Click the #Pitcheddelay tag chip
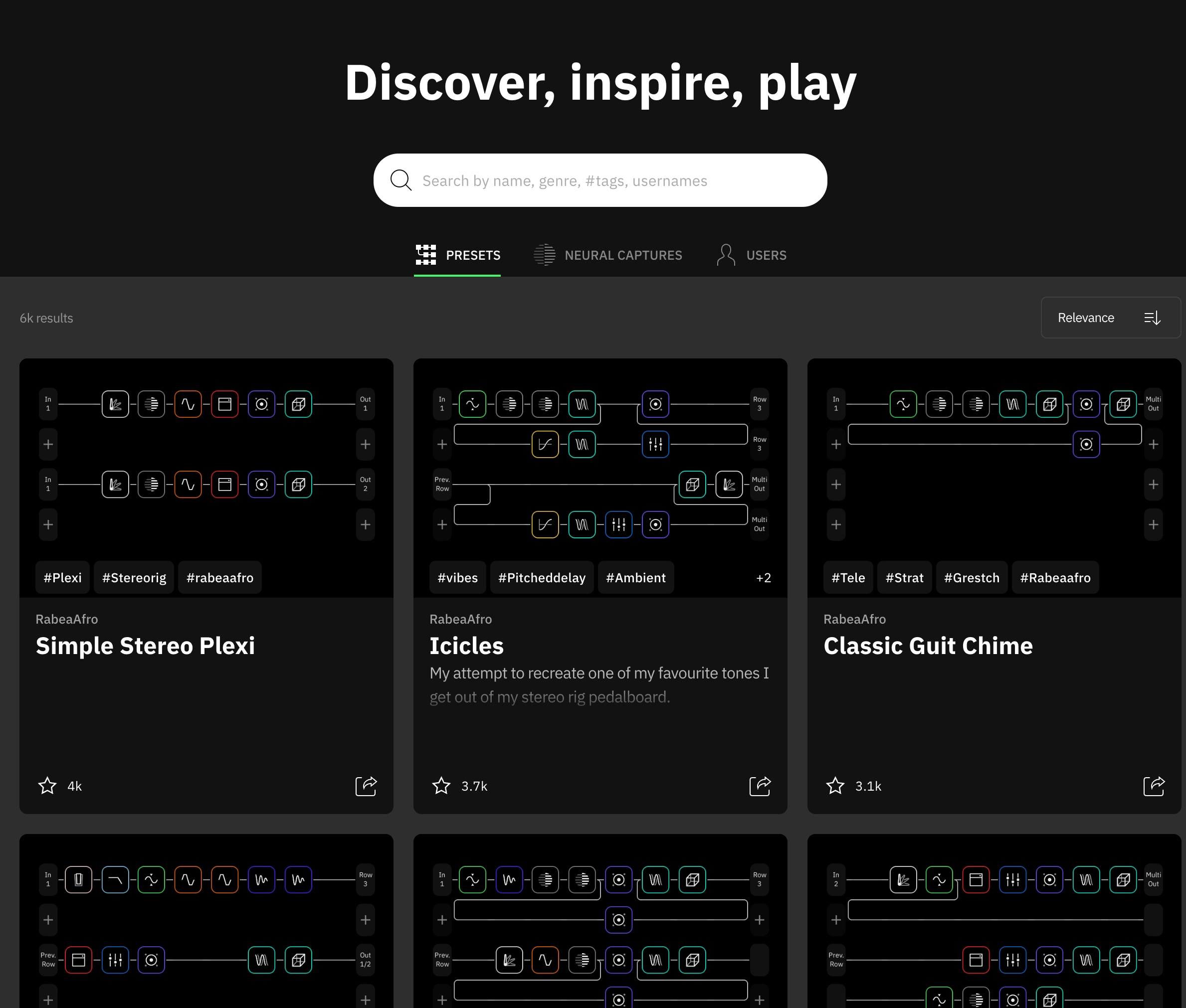The height and width of the screenshot is (1008, 1186). pyautogui.click(x=541, y=578)
